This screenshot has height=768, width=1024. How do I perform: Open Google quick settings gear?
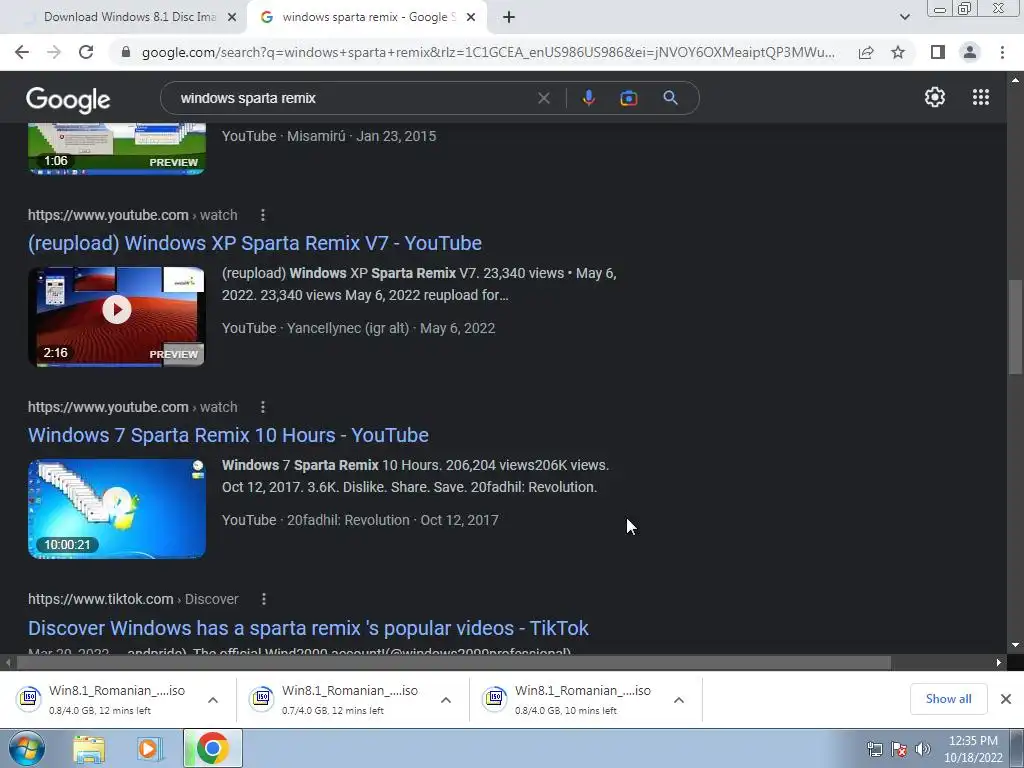935,97
